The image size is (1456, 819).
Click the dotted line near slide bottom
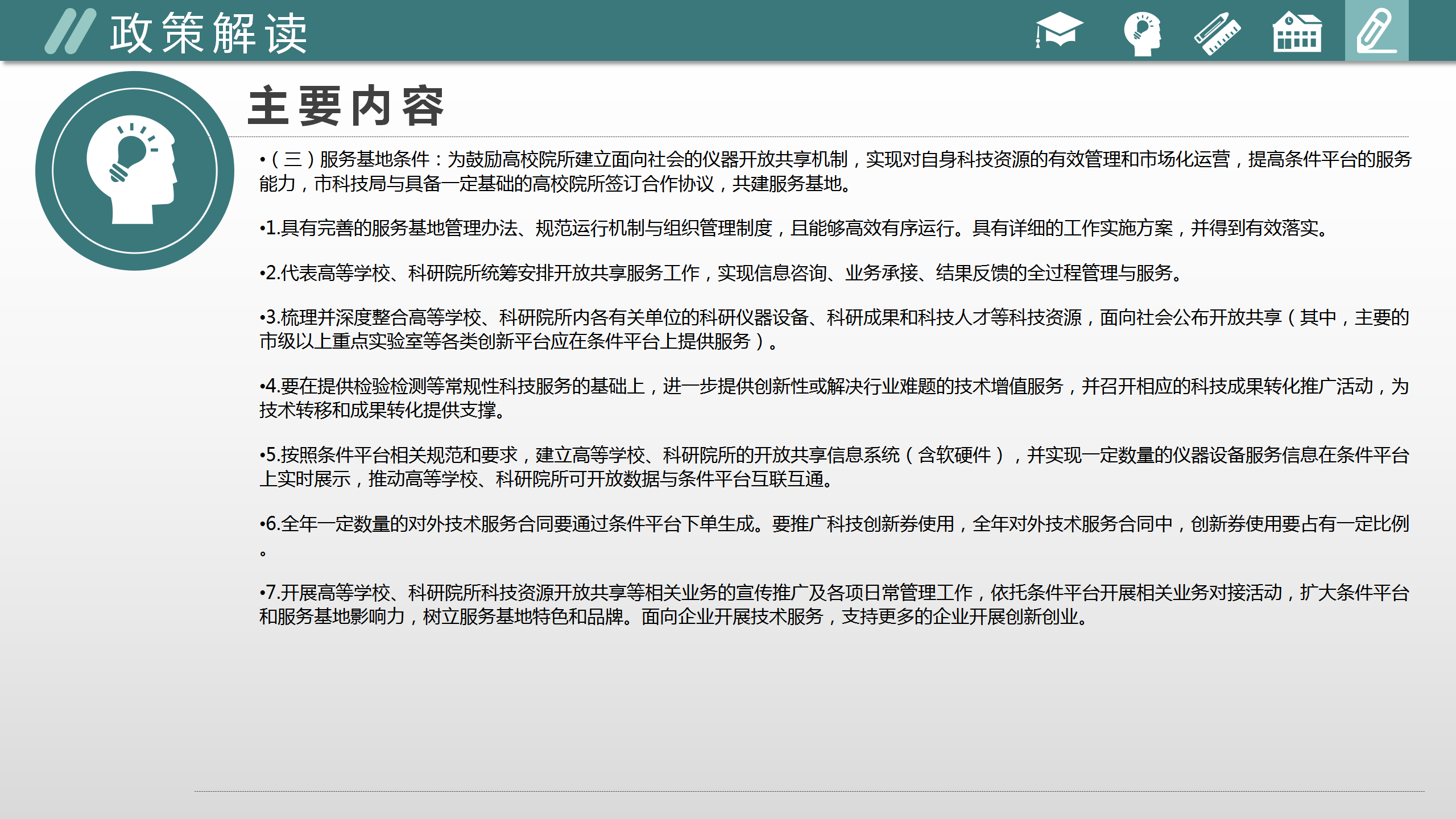click(x=809, y=791)
